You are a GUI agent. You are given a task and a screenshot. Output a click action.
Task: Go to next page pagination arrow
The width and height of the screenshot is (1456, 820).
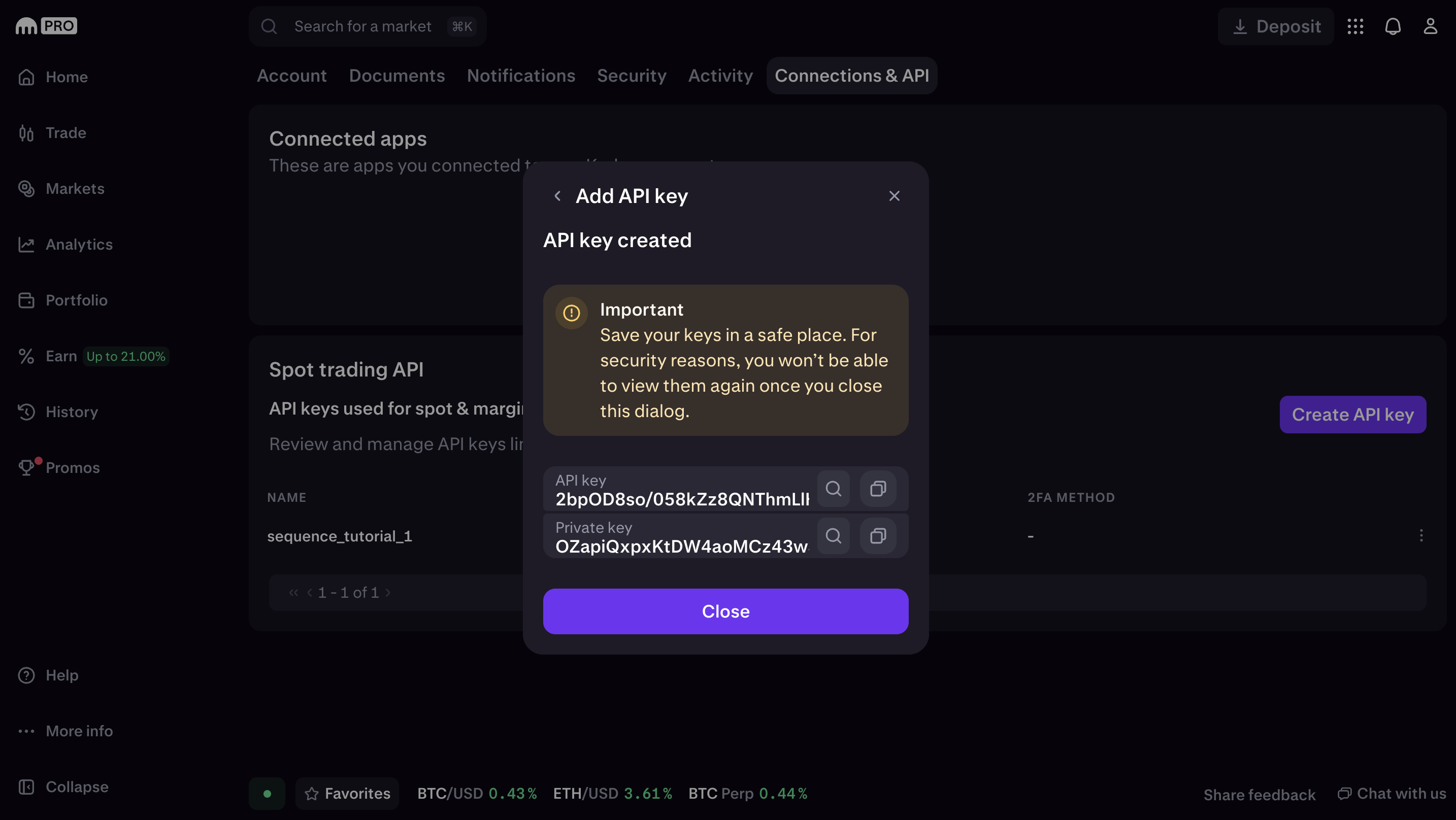[388, 592]
